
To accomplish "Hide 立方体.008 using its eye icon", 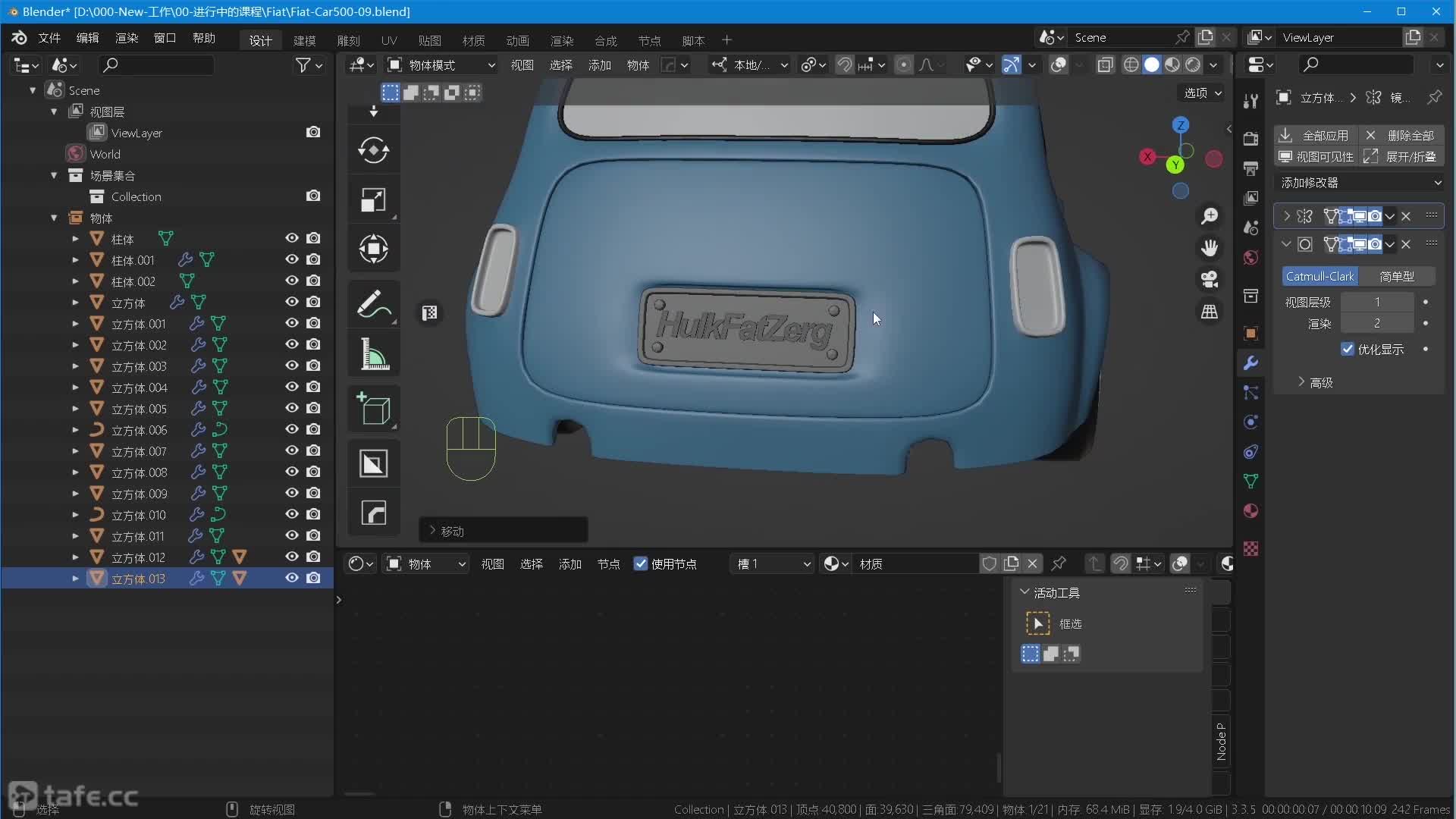I will click(291, 472).
